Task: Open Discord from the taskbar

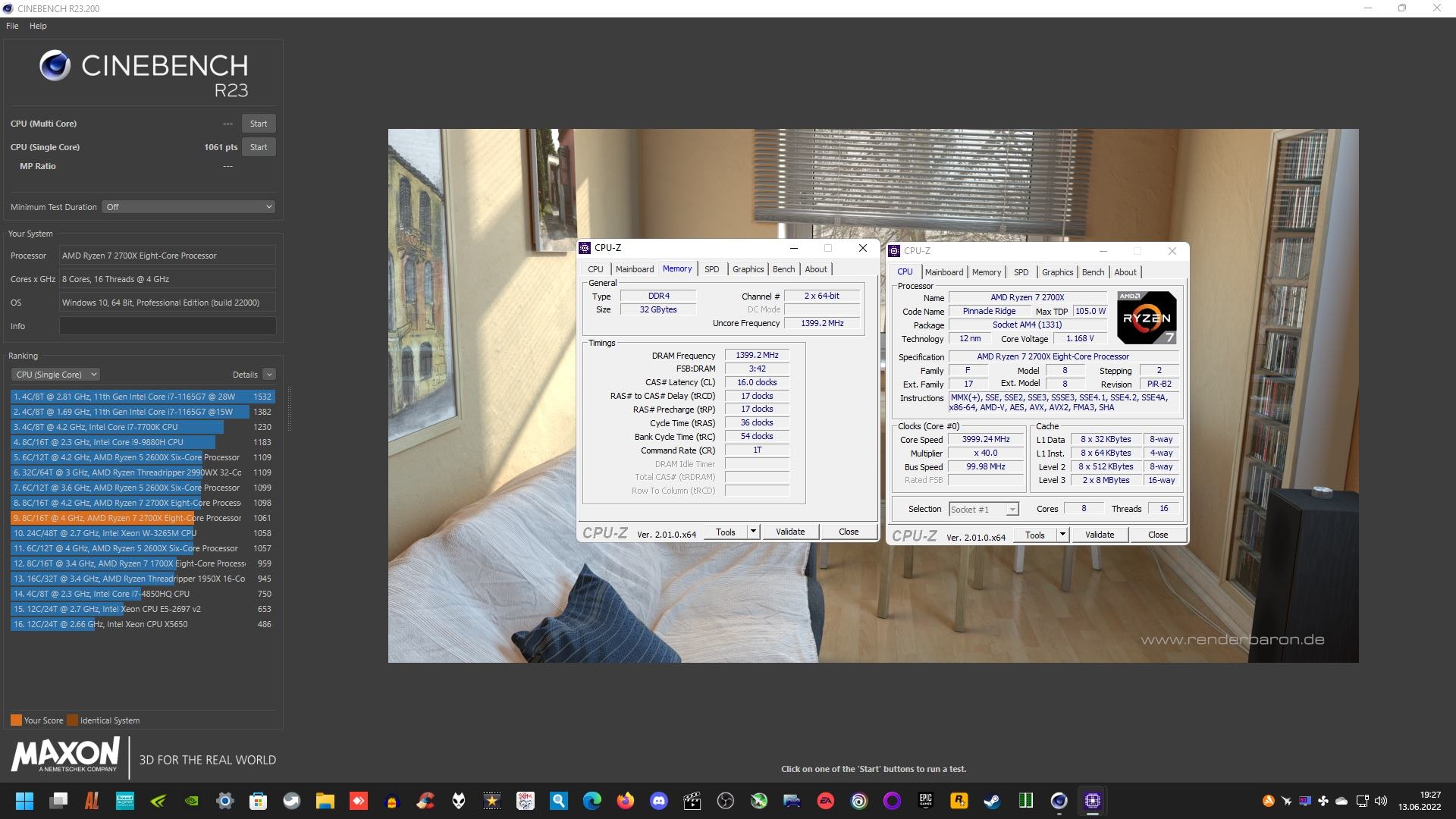Action: (x=658, y=801)
